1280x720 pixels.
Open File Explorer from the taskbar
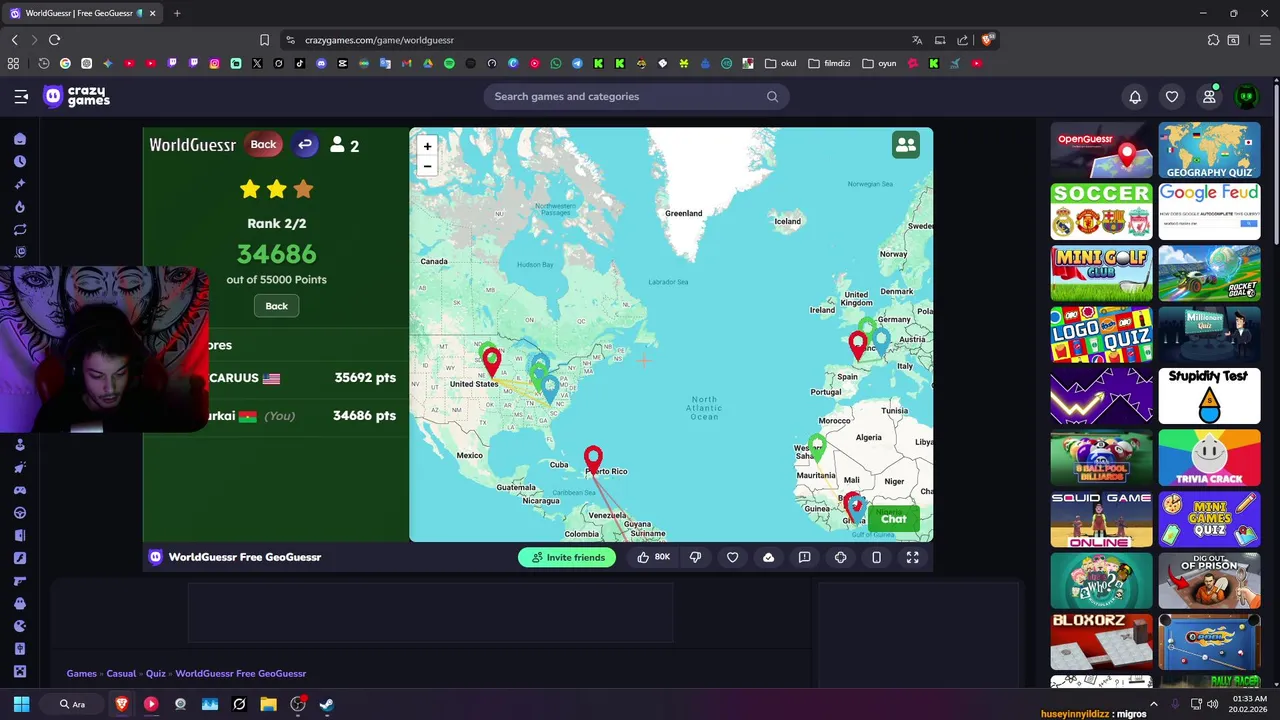(268, 704)
